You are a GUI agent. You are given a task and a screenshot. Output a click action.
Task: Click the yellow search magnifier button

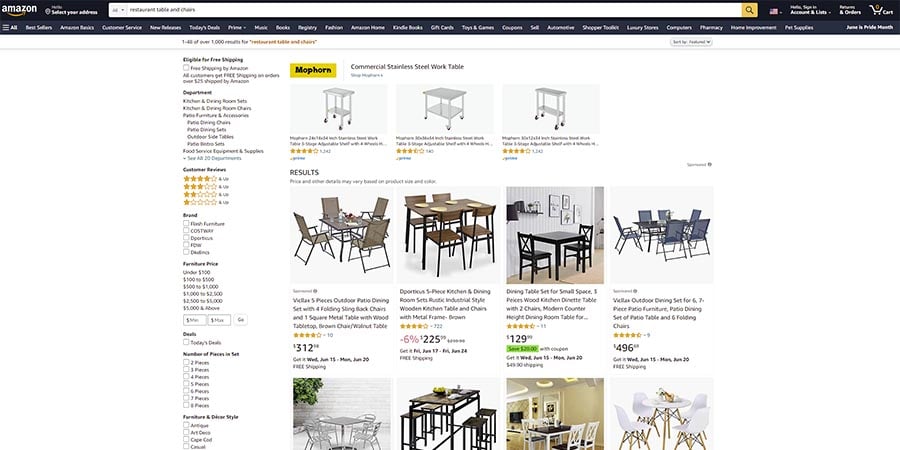point(749,10)
